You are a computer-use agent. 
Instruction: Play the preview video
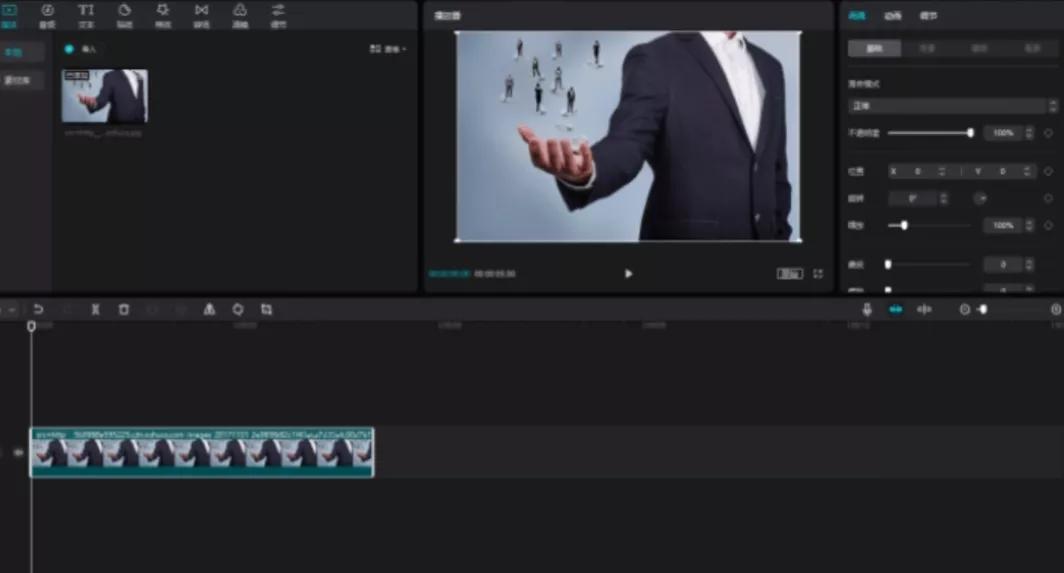628,274
